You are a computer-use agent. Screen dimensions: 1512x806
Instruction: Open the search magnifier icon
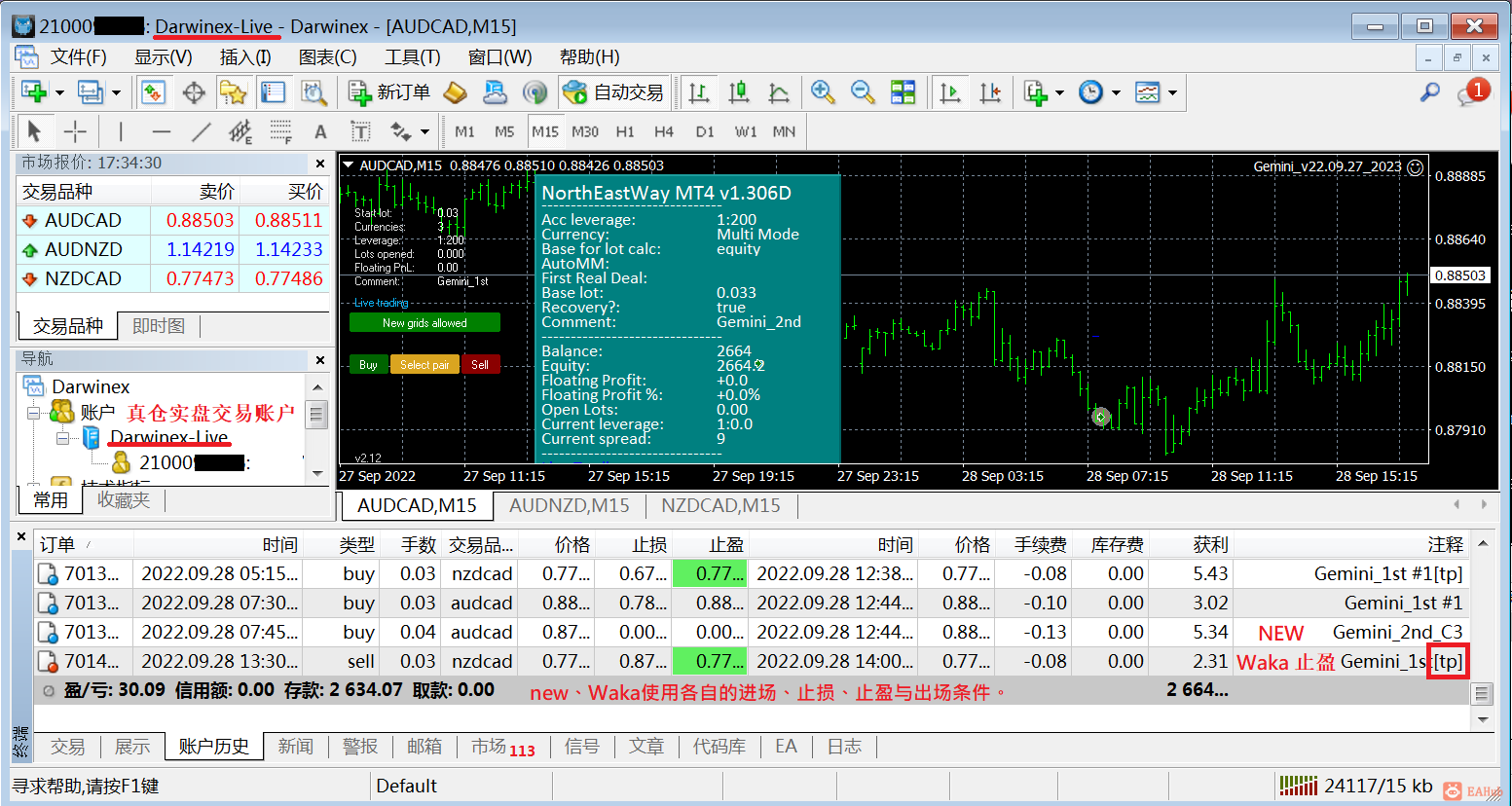click(x=1430, y=92)
